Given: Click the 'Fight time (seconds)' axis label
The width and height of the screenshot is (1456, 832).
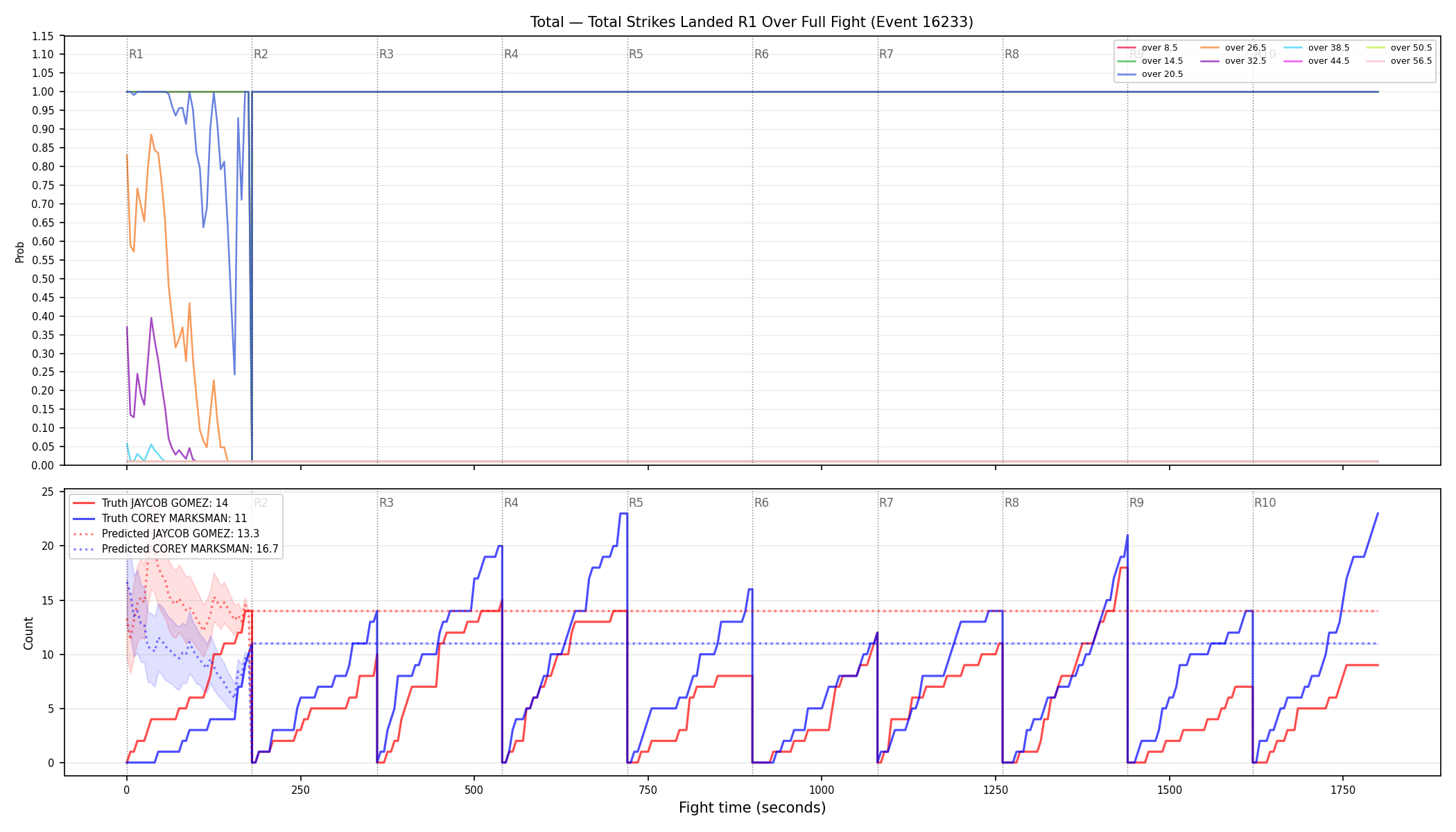Looking at the screenshot, I should pyautogui.click(x=752, y=808).
